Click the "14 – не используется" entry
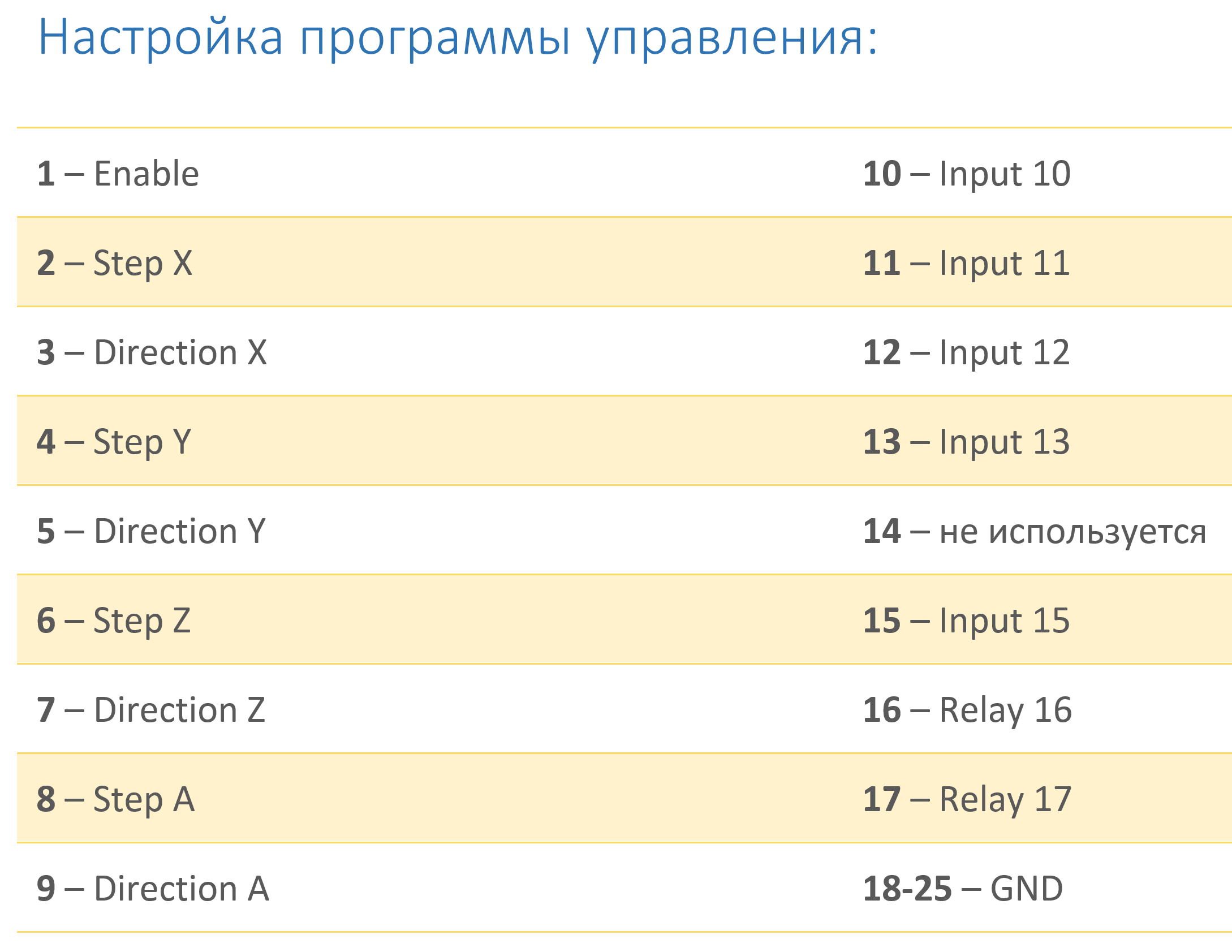The image size is (1232, 952). tap(1035, 531)
